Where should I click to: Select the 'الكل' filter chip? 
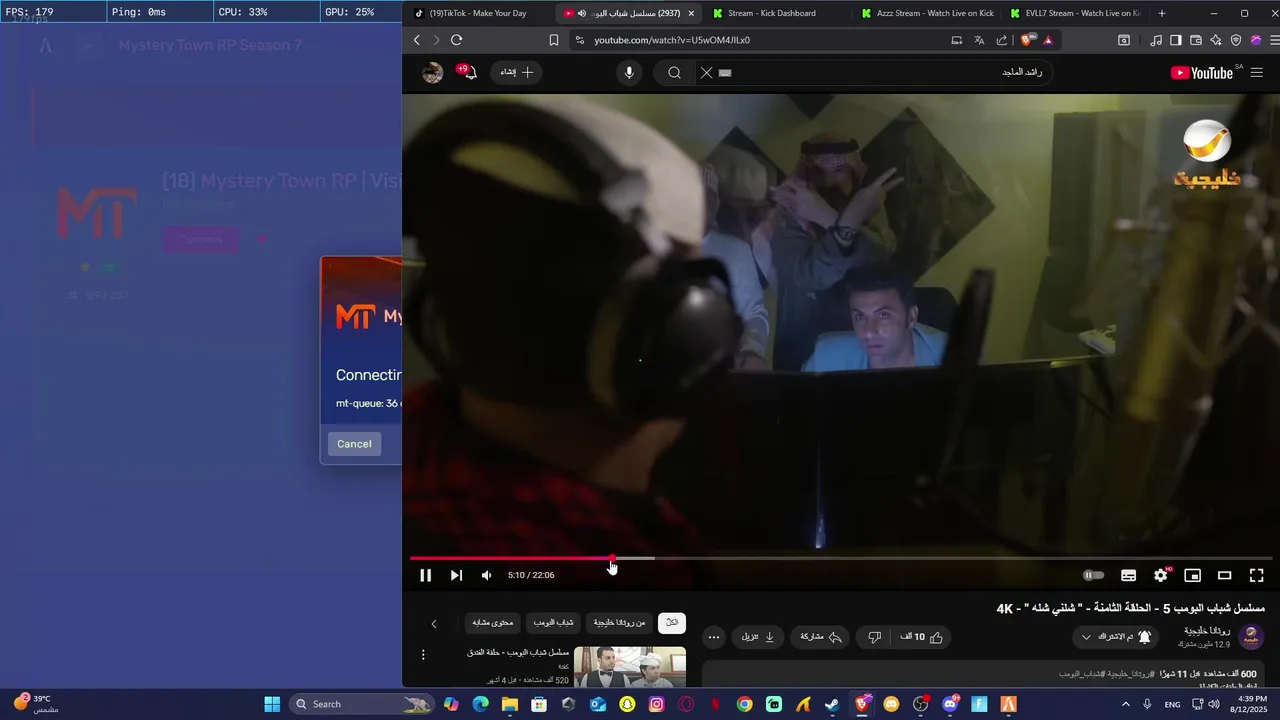(x=672, y=623)
